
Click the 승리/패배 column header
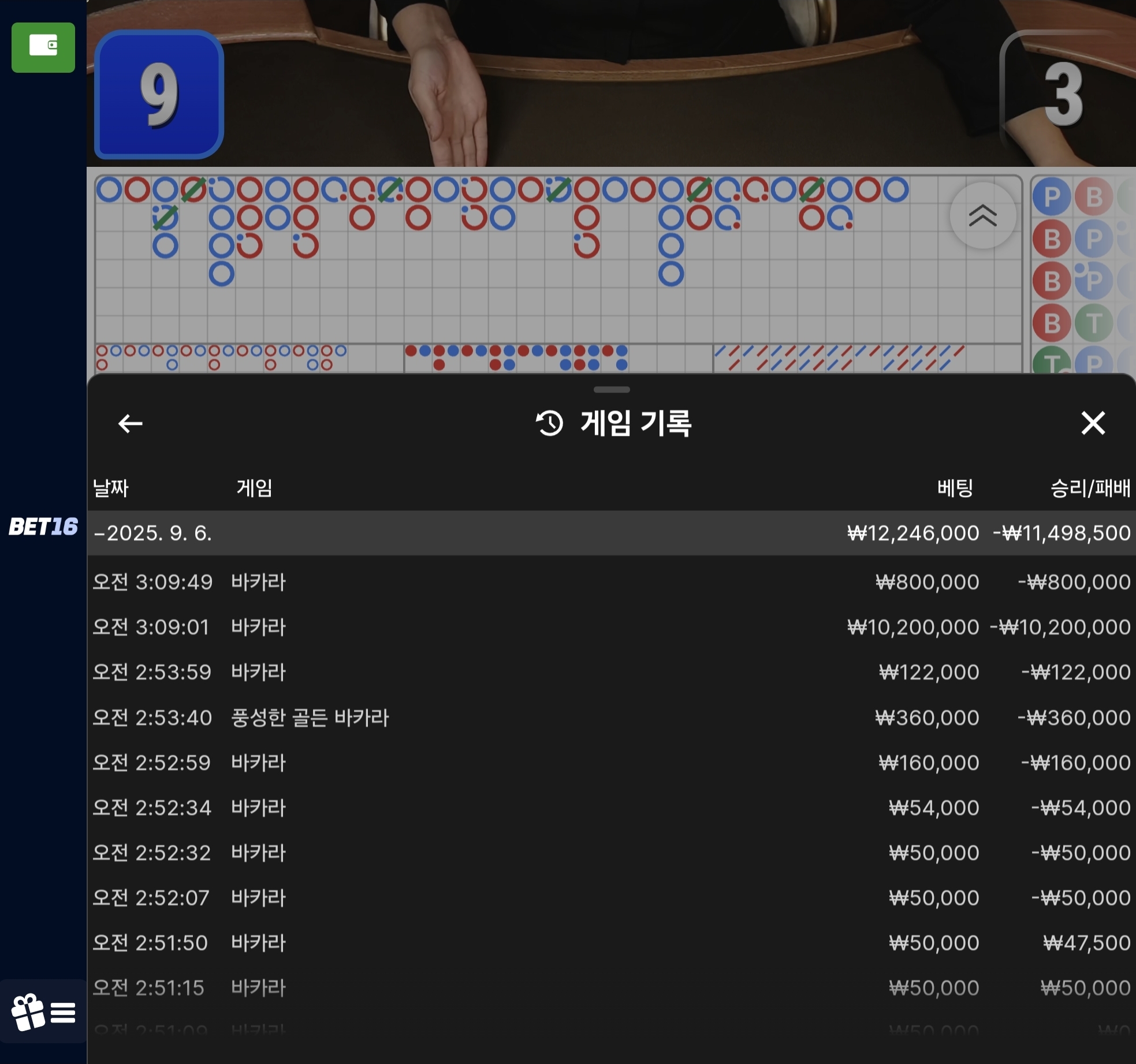[1090, 488]
